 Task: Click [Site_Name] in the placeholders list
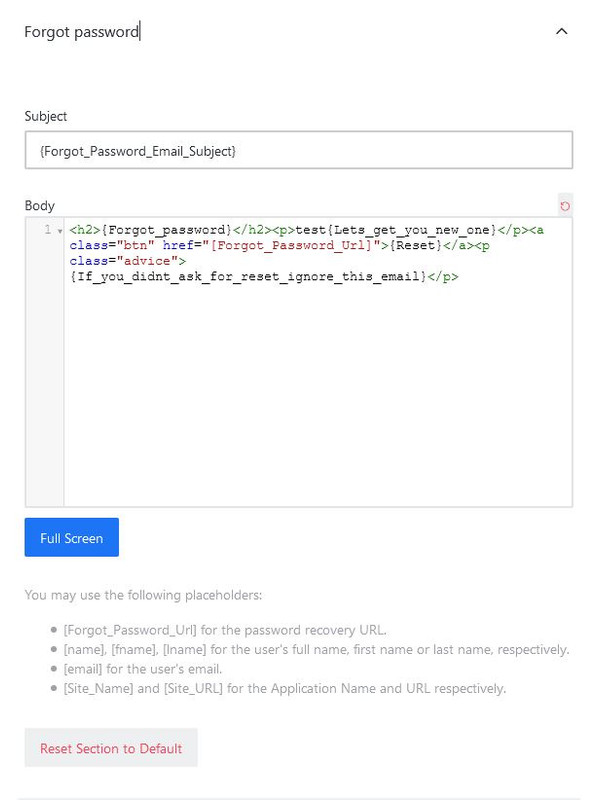point(98,688)
